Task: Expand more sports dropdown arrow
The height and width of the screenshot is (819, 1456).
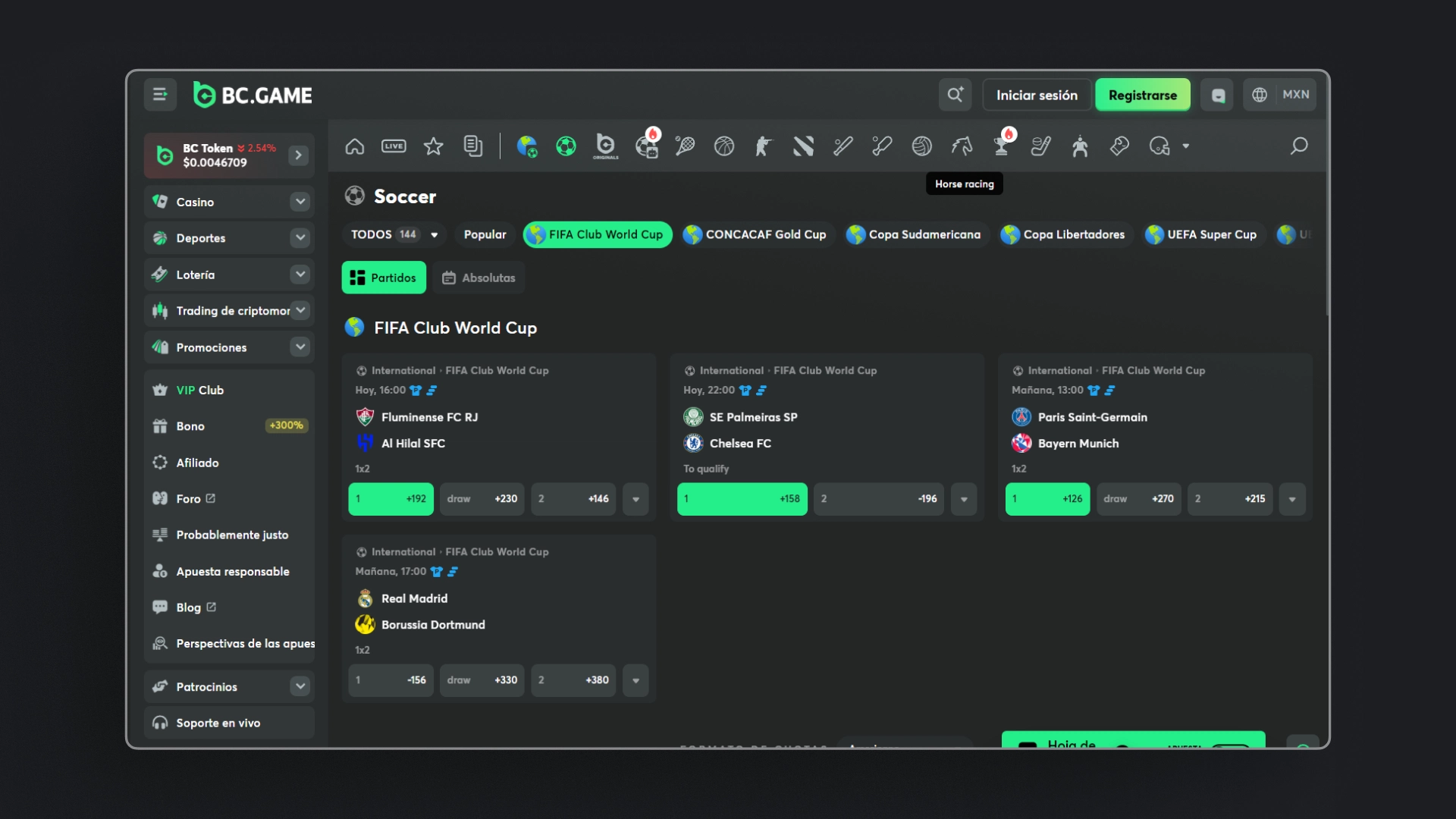Action: pos(1186,146)
